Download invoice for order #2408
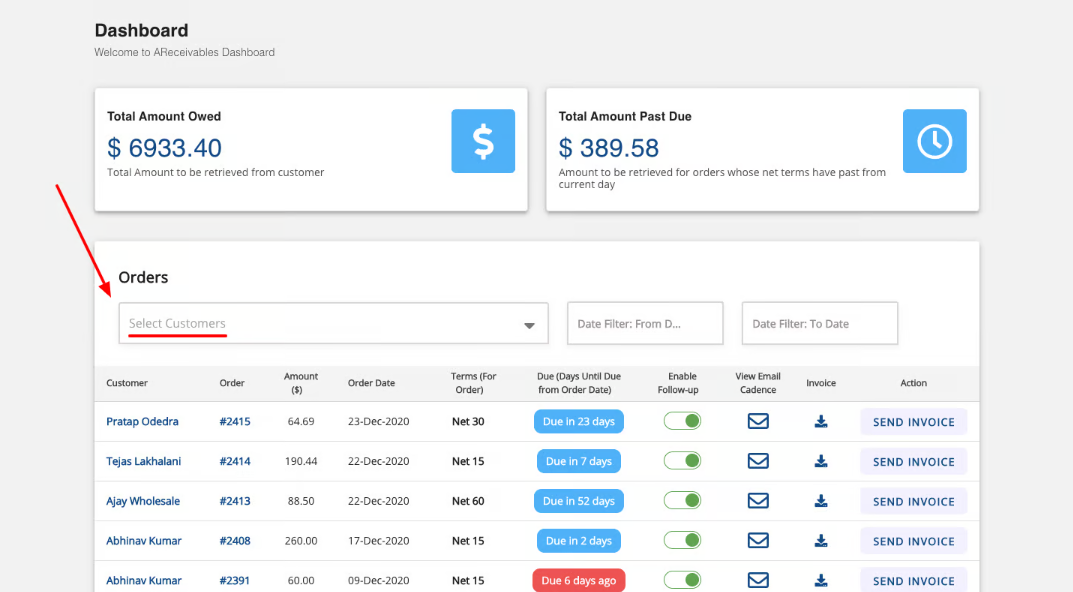 pyautogui.click(x=821, y=541)
